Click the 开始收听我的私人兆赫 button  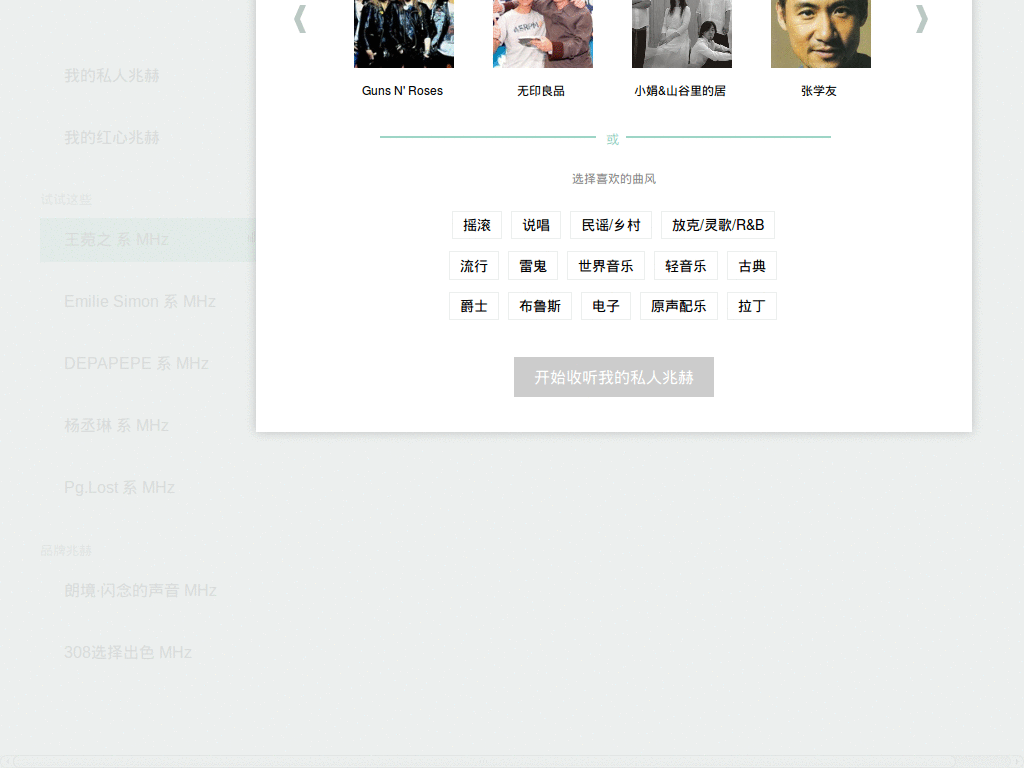click(x=613, y=377)
